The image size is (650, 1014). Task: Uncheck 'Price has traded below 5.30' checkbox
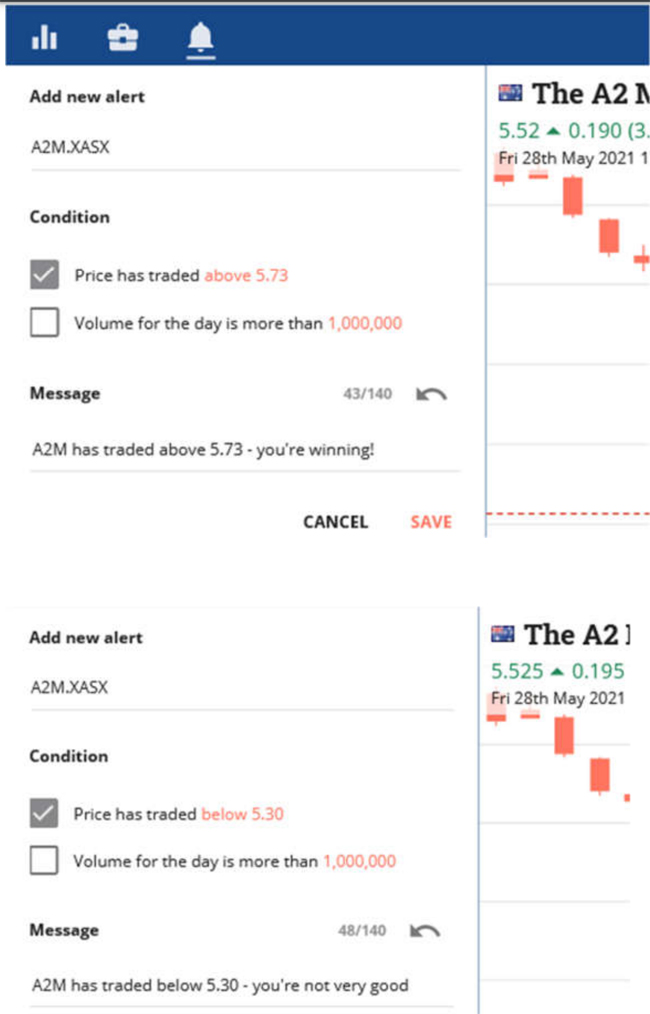[x=43, y=814]
